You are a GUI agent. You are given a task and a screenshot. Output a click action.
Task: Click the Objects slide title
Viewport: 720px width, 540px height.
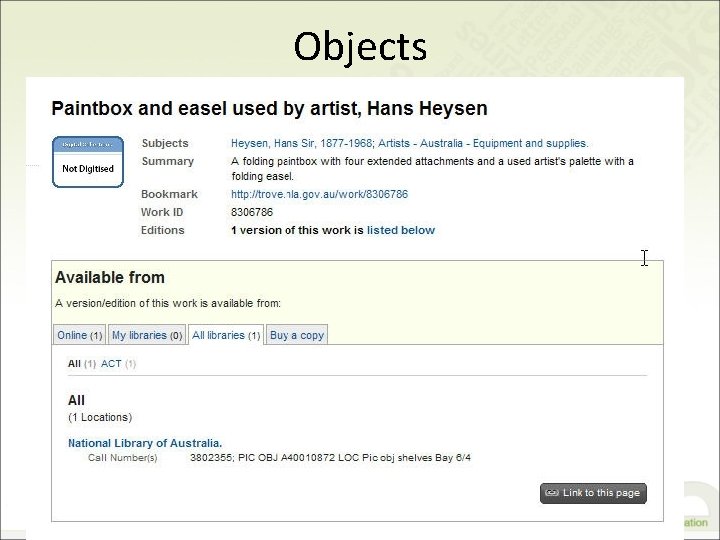point(360,46)
